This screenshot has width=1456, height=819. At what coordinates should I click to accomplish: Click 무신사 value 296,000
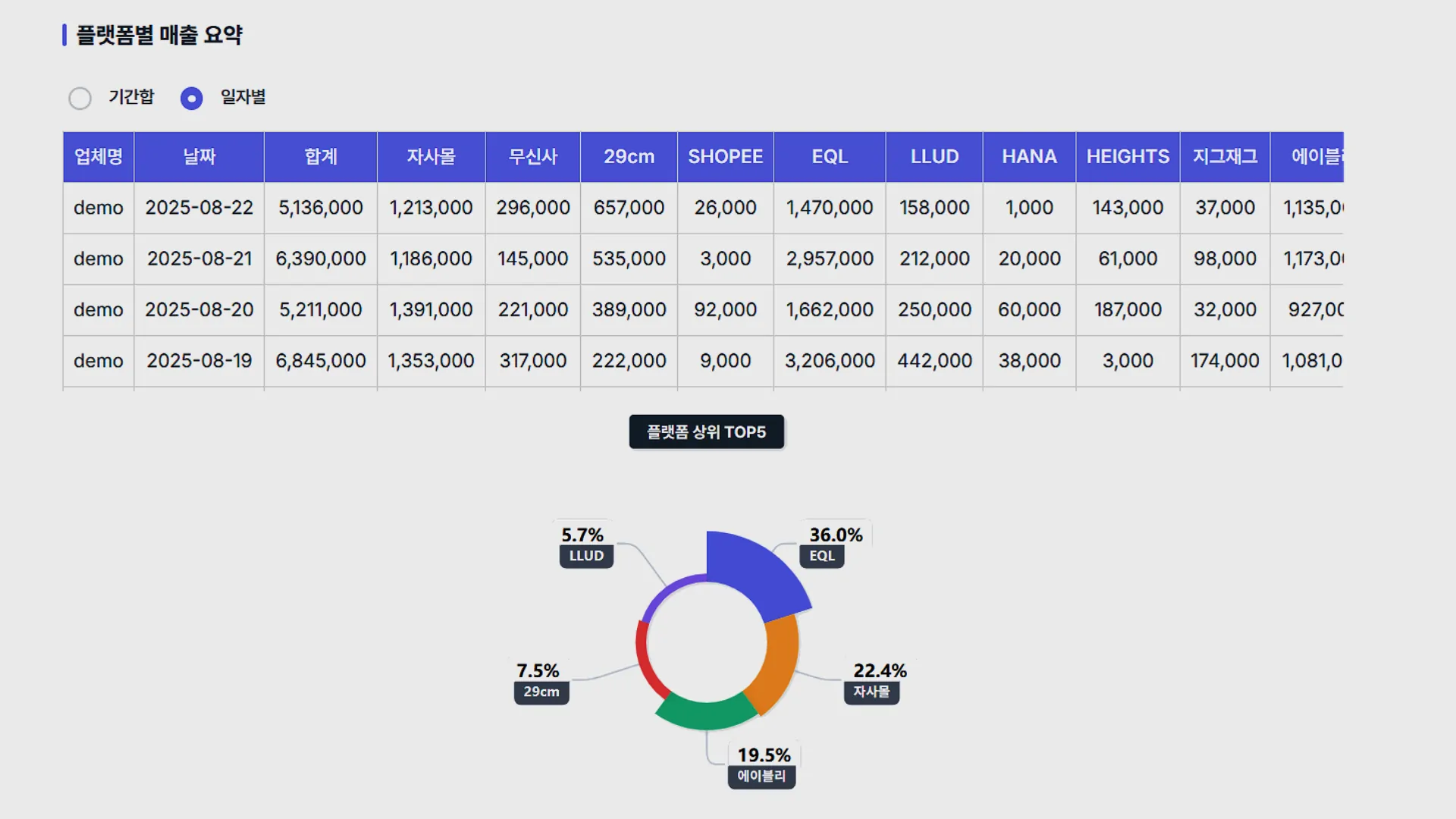click(533, 208)
